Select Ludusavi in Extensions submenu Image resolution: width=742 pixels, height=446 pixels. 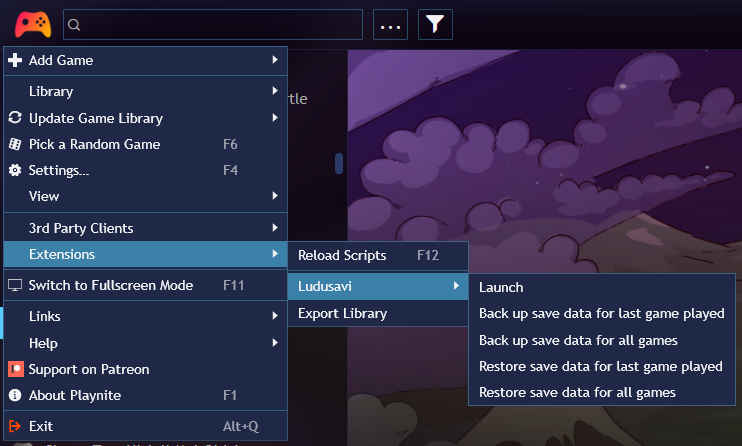click(378, 286)
